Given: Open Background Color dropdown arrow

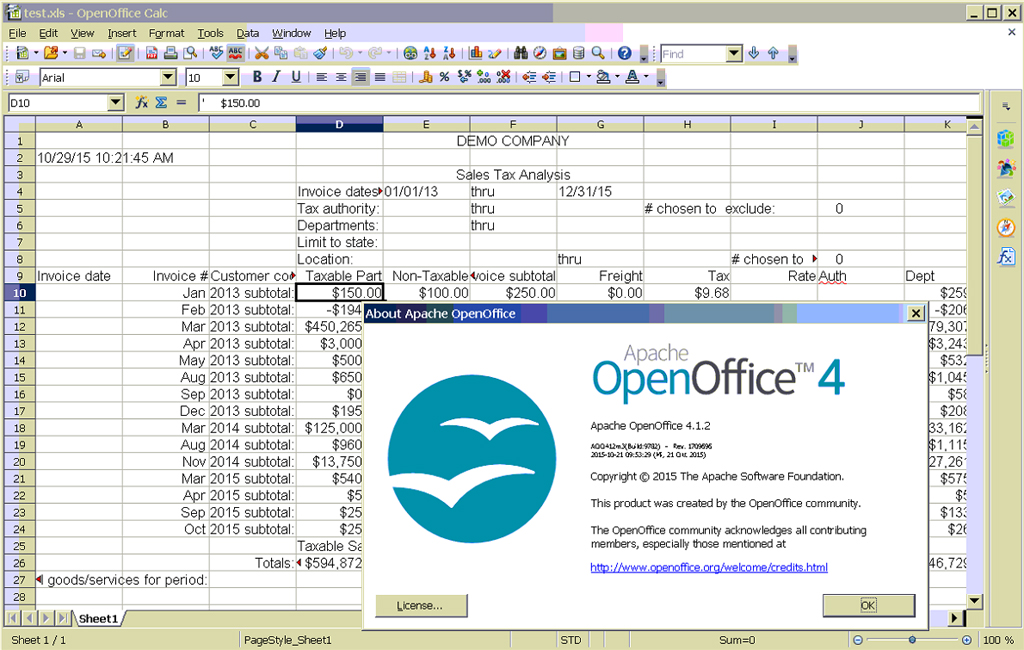Looking at the screenshot, I should [x=617, y=77].
